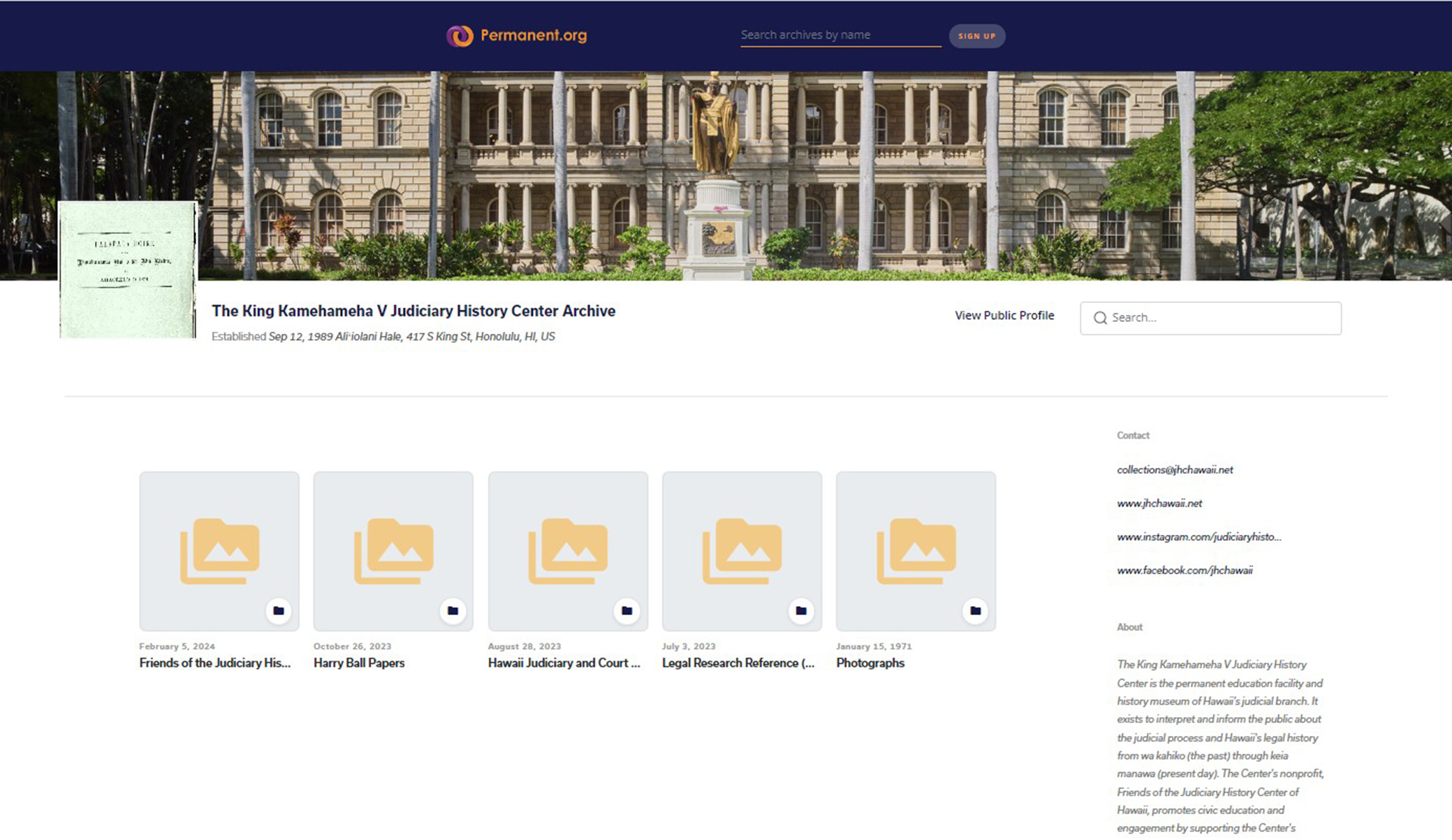Open Legal Research Reference folder thumbnail
1452x840 pixels.
pyautogui.click(x=742, y=551)
